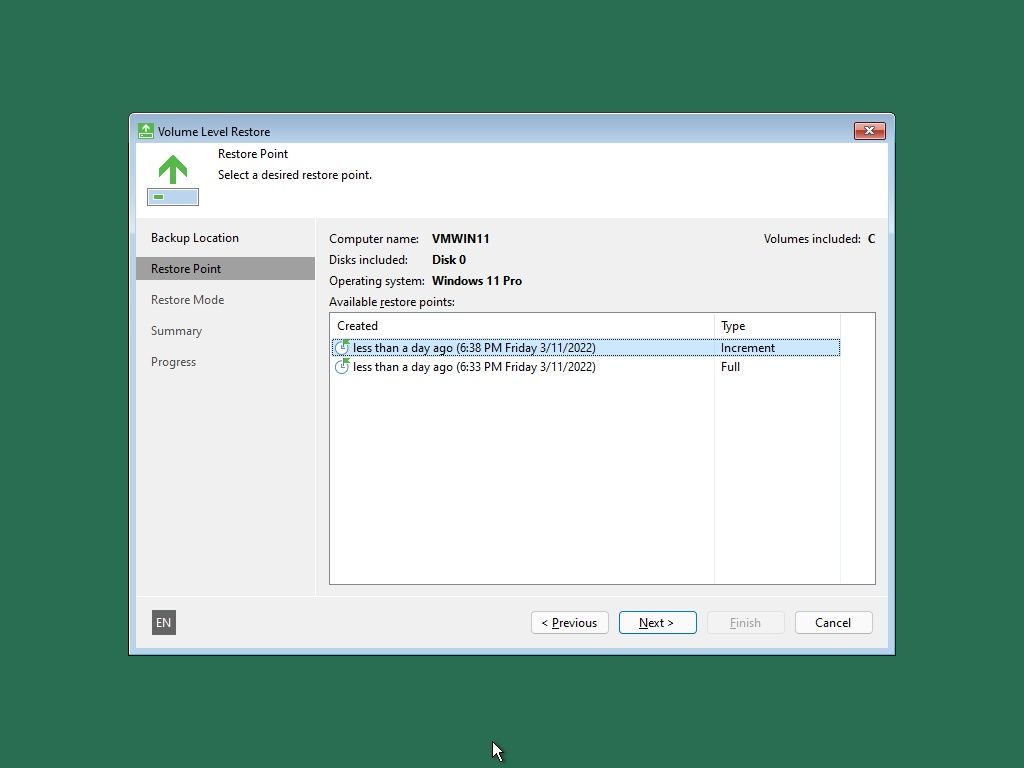Image resolution: width=1024 pixels, height=768 pixels.
Task: Close the Volume Level Restore window
Action: tap(869, 130)
